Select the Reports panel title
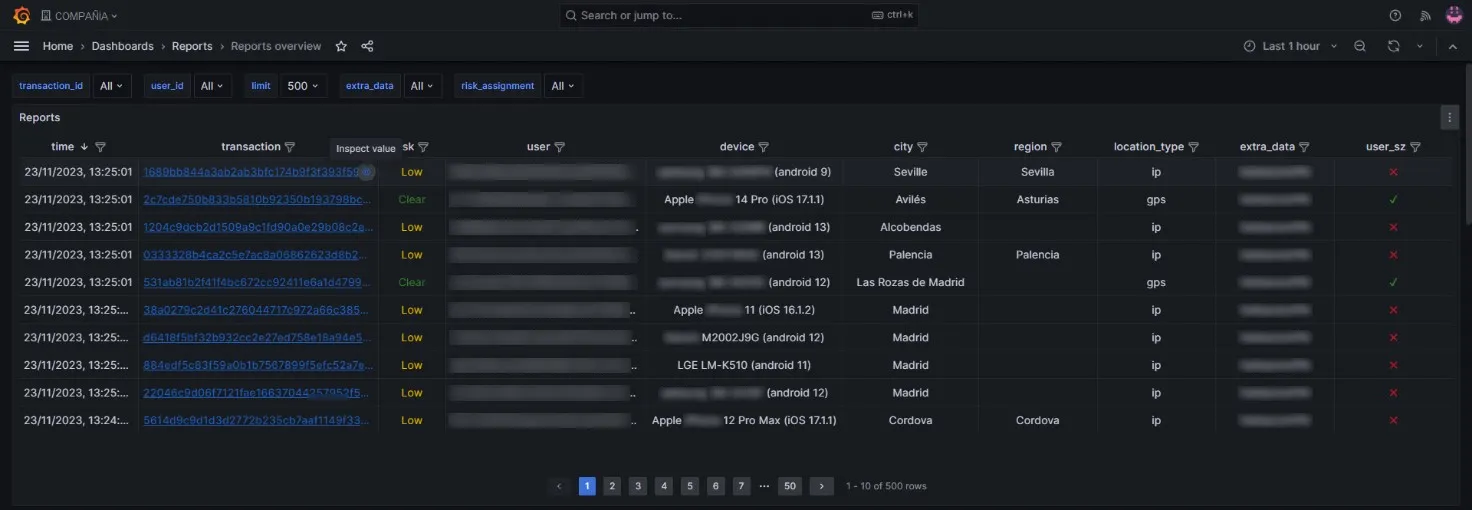Screen dimensions: 1472x510 pos(40,117)
